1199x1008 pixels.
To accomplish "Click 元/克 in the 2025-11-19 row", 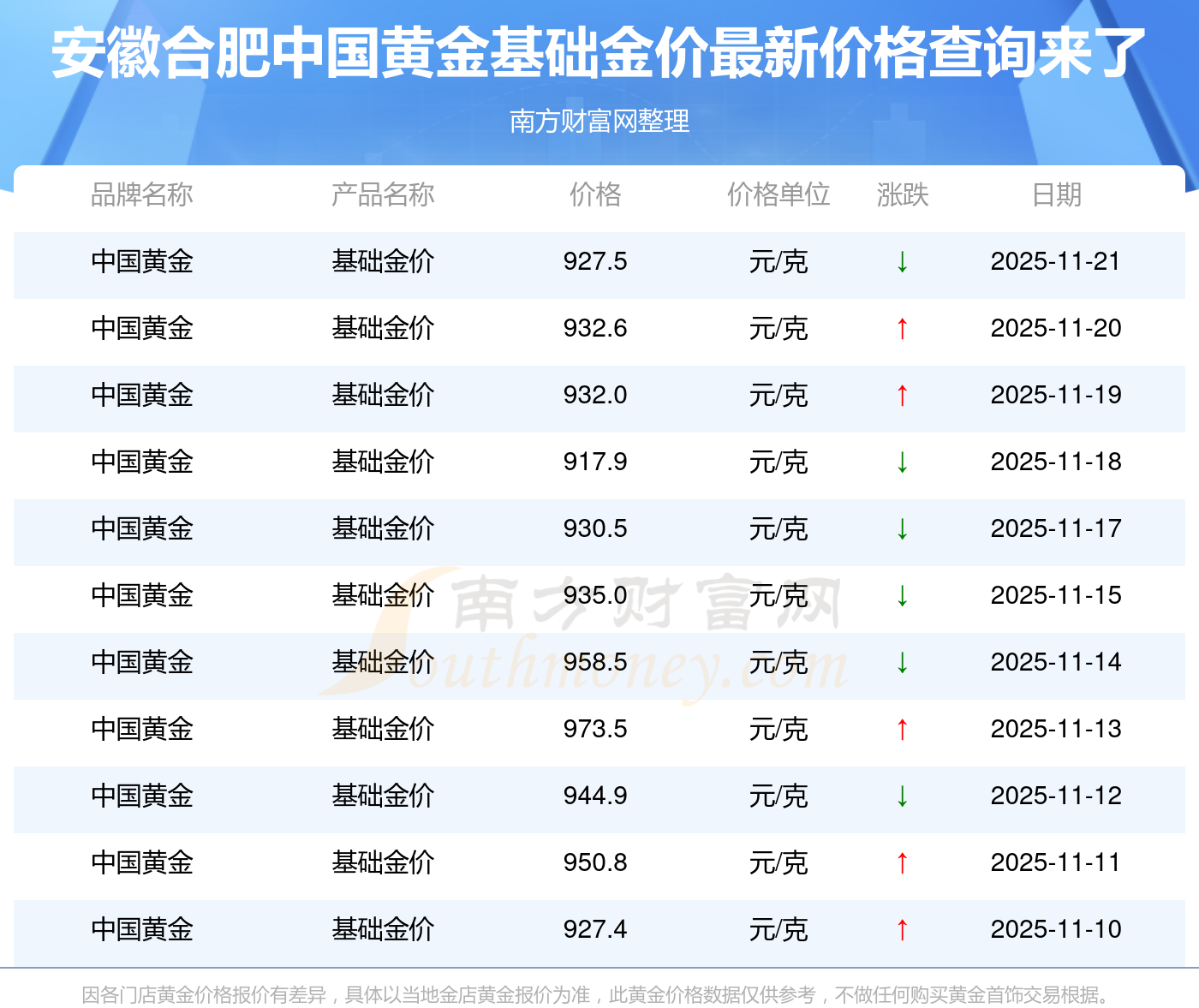I will click(778, 395).
